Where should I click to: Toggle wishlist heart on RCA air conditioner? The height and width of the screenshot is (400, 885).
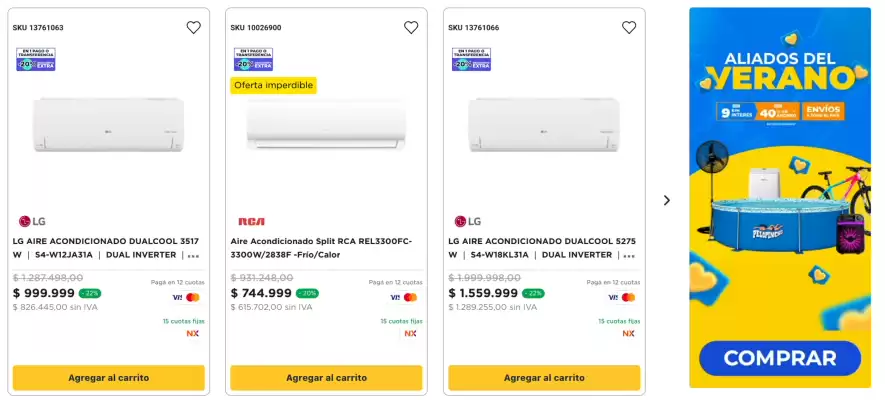point(411,28)
